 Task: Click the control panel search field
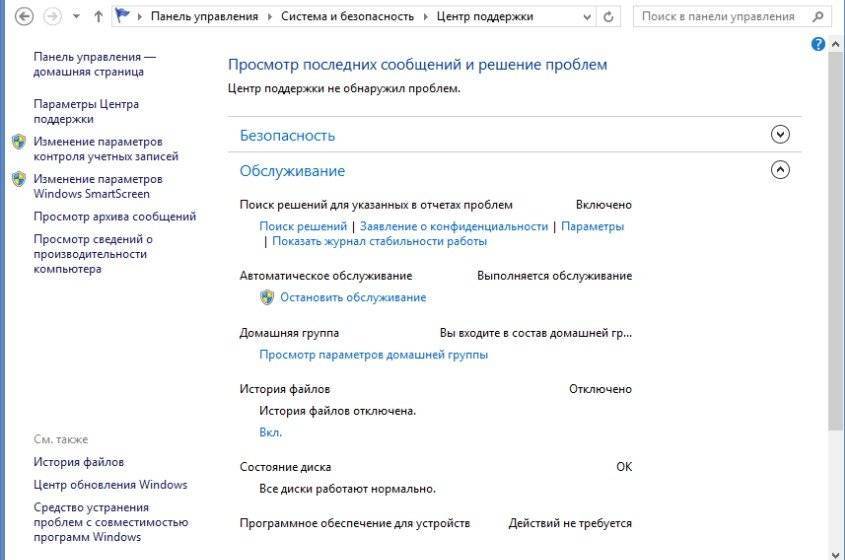[x=715, y=17]
